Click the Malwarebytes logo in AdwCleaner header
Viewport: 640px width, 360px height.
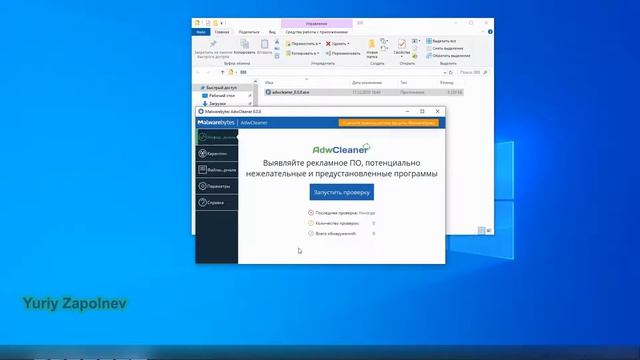point(216,122)
